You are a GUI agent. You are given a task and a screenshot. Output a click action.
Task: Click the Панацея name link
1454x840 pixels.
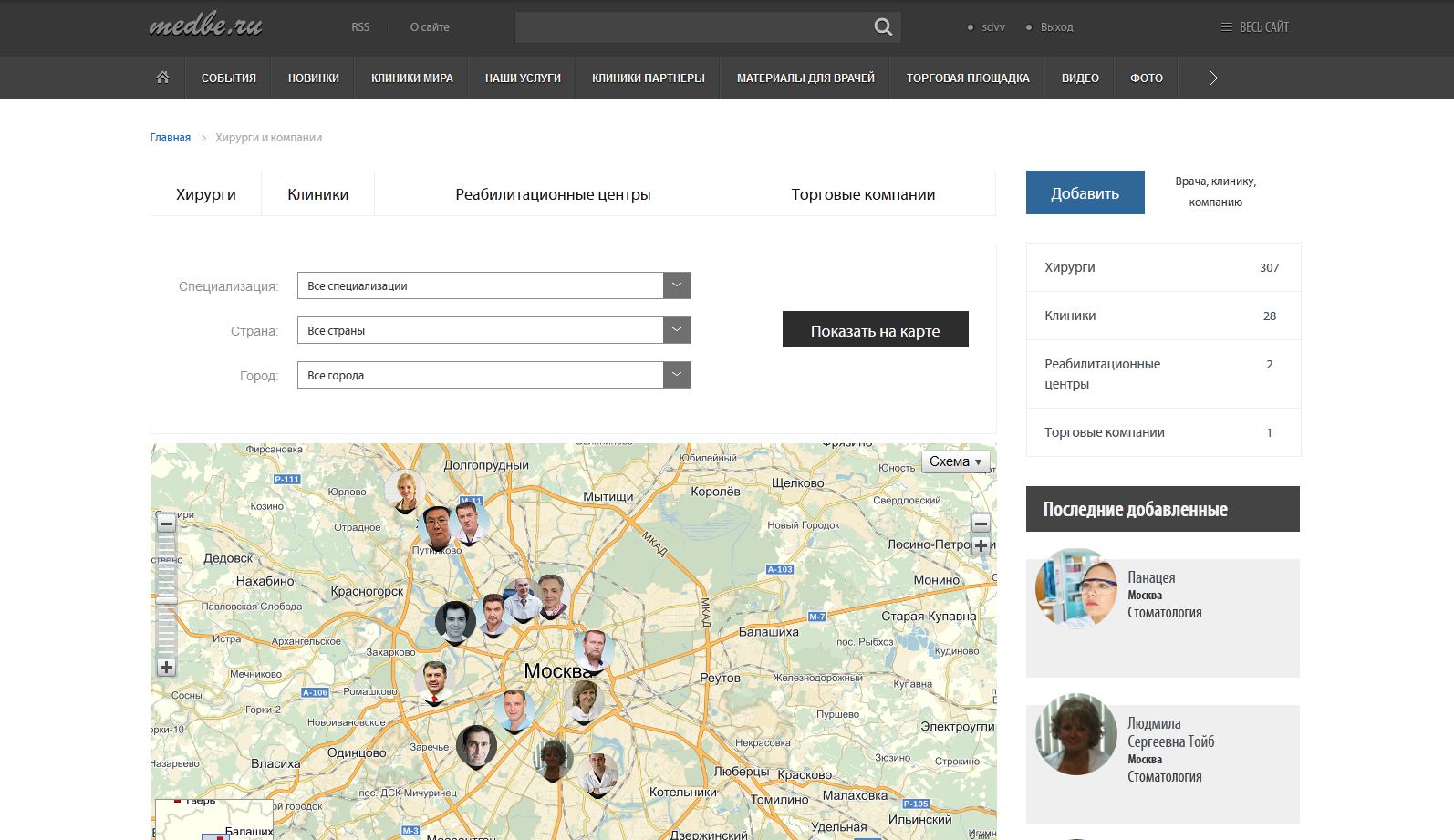(x=1151, y=577)
